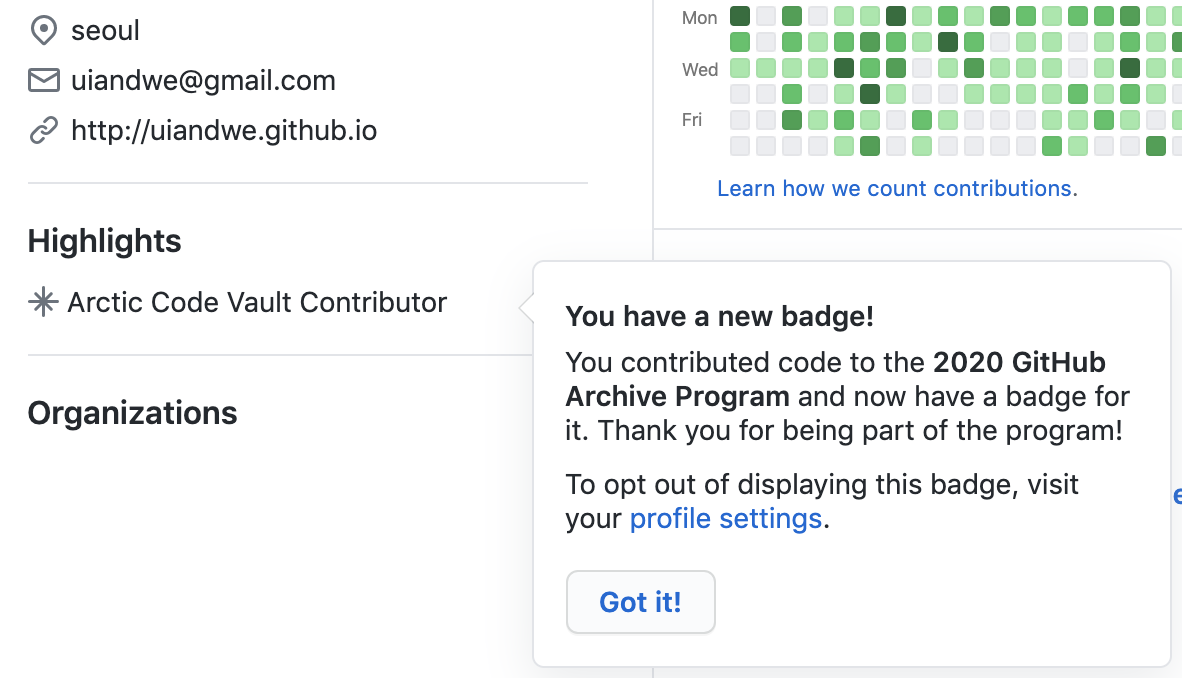Click first contribution square in Mon row
The width and height of the screenshot is (1182, 678).
[x=740, y=16]
